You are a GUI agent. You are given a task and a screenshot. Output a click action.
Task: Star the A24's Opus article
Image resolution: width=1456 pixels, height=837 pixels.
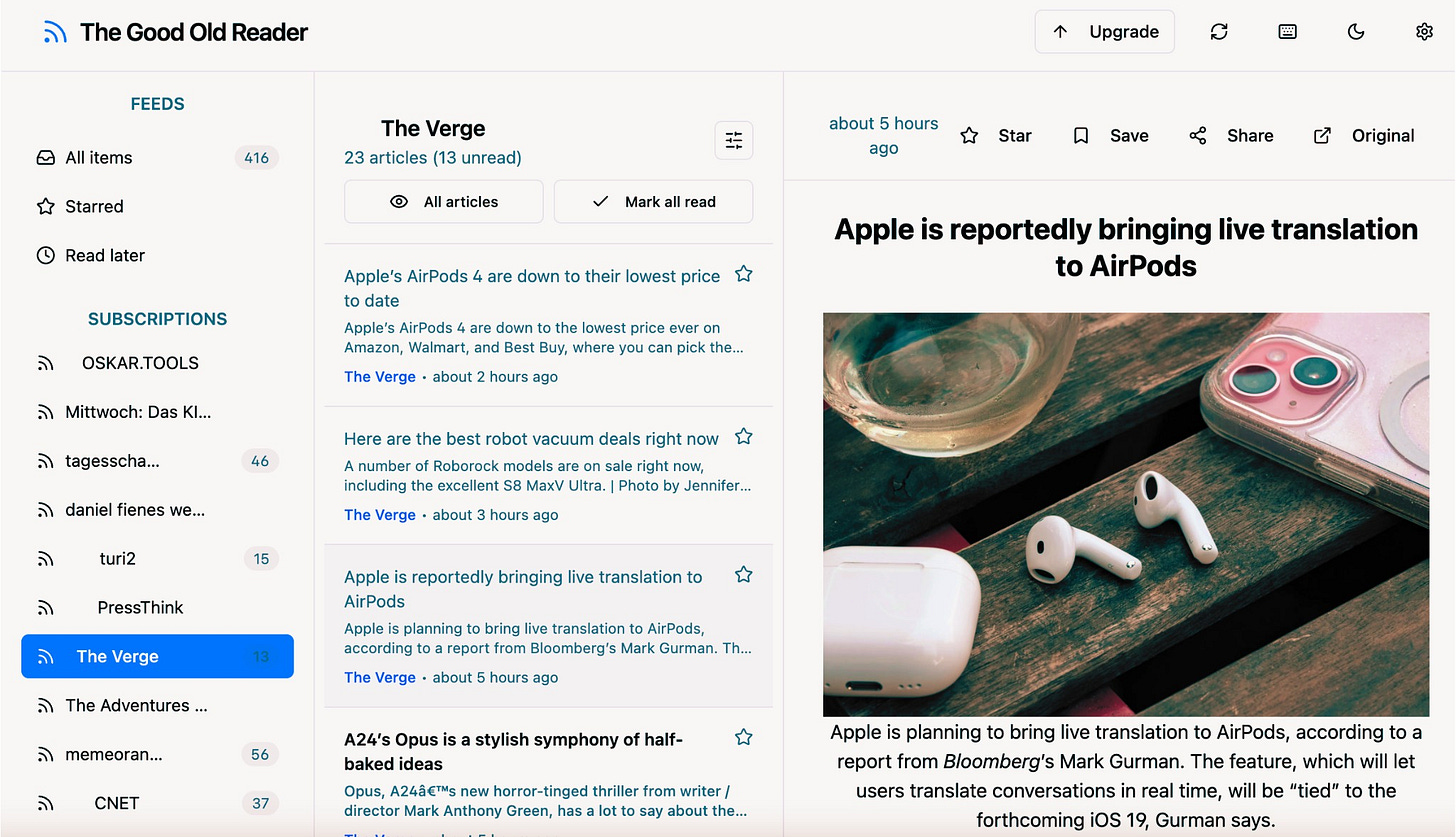(743, 737)
